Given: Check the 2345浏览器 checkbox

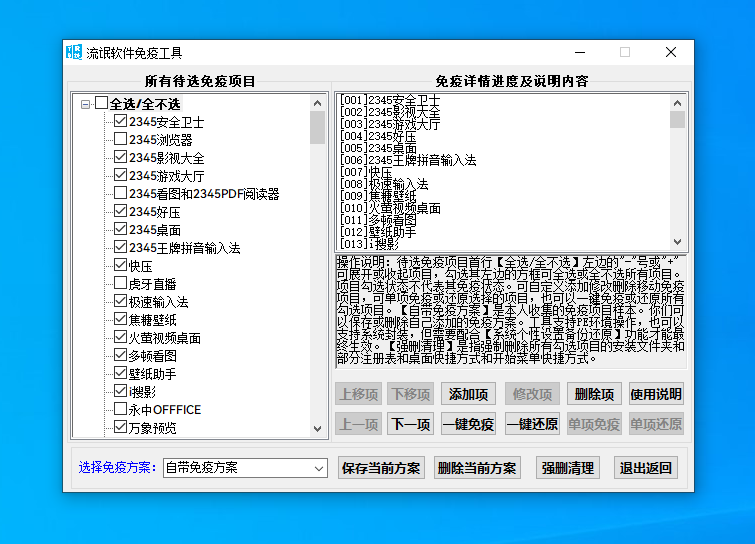Looking at the screenshot, I should click(120, 139).
